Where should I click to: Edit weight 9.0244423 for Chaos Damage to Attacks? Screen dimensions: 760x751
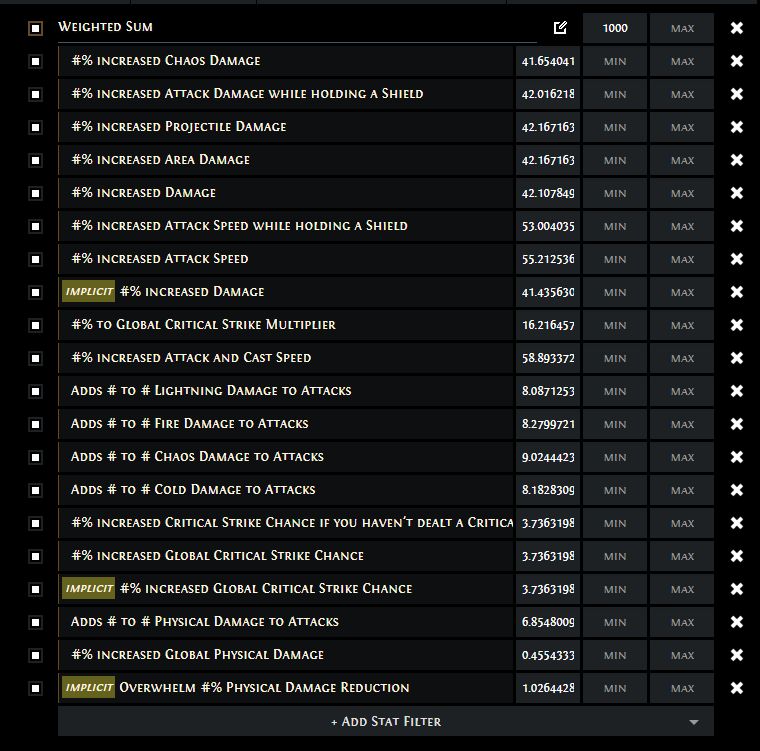[x=548, y=457]
